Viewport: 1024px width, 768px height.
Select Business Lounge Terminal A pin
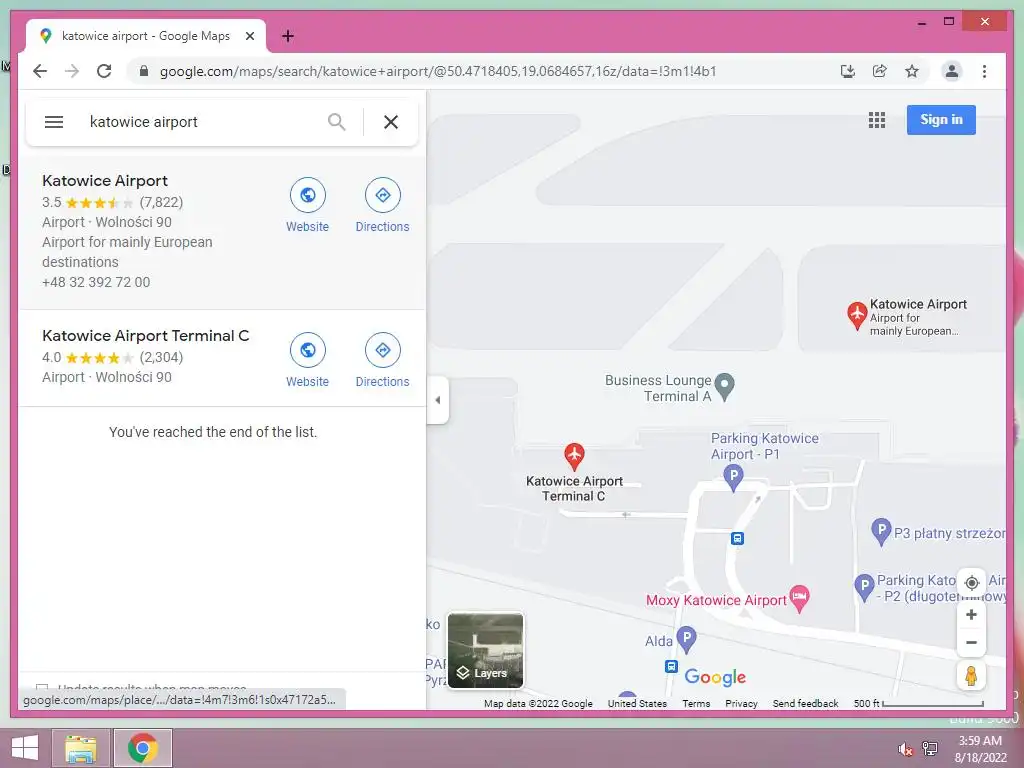coord(724,387)
